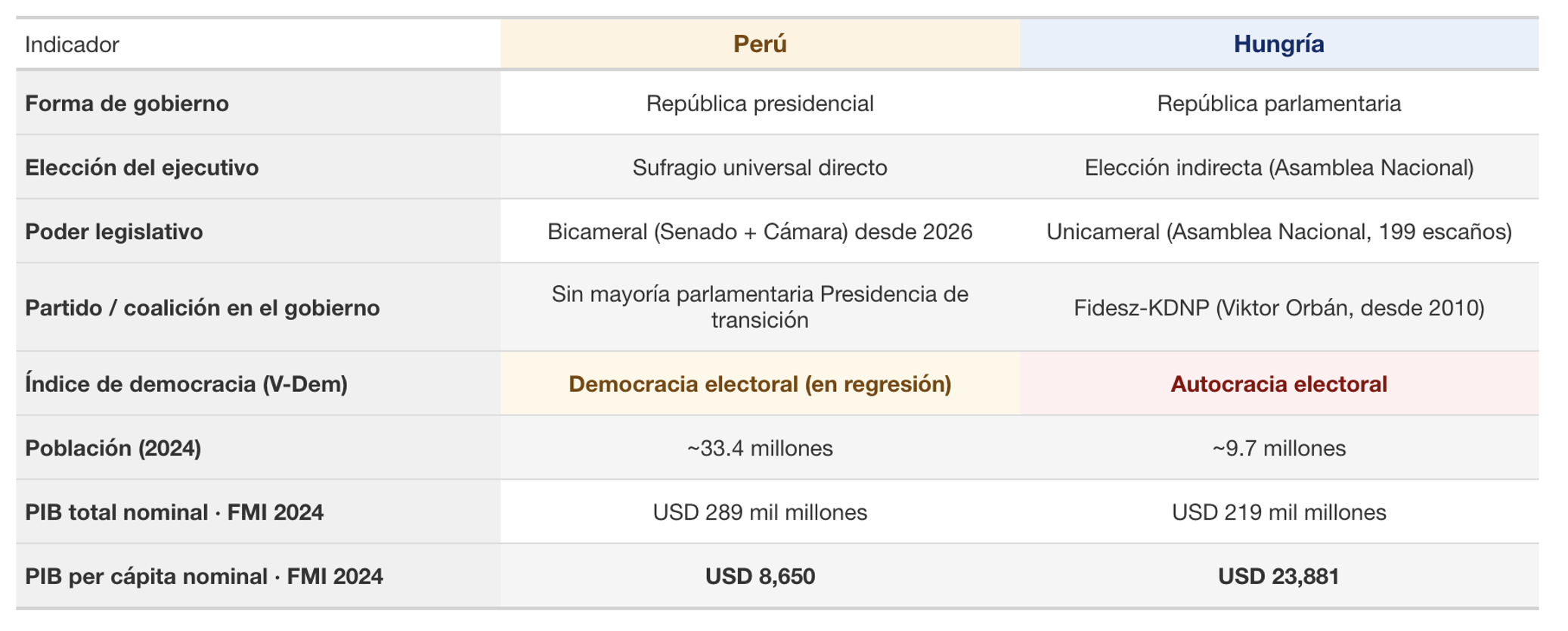This screenshot has height=631, width=1568.
Task: Click the Perú column header
Action: 759,44
